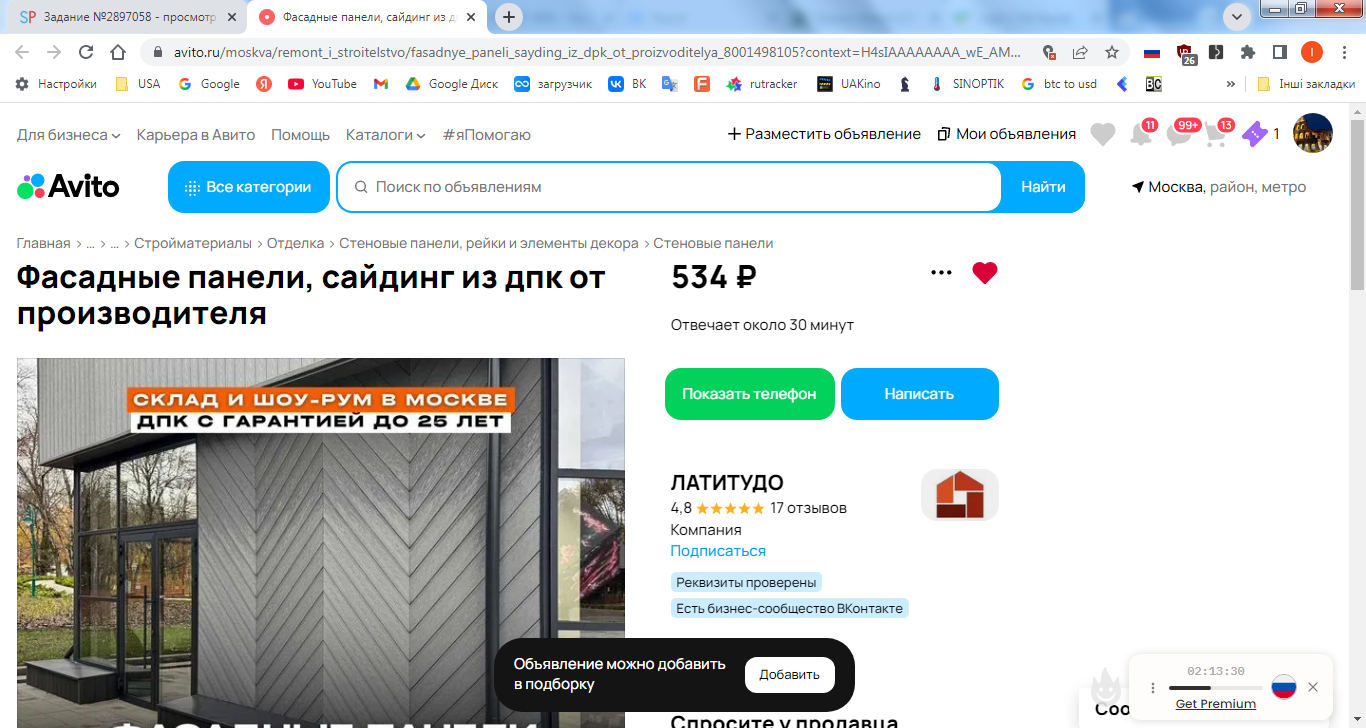Click the Avito logo
This screenshot has height=728, width=1366.
click(x=68, y=187)
